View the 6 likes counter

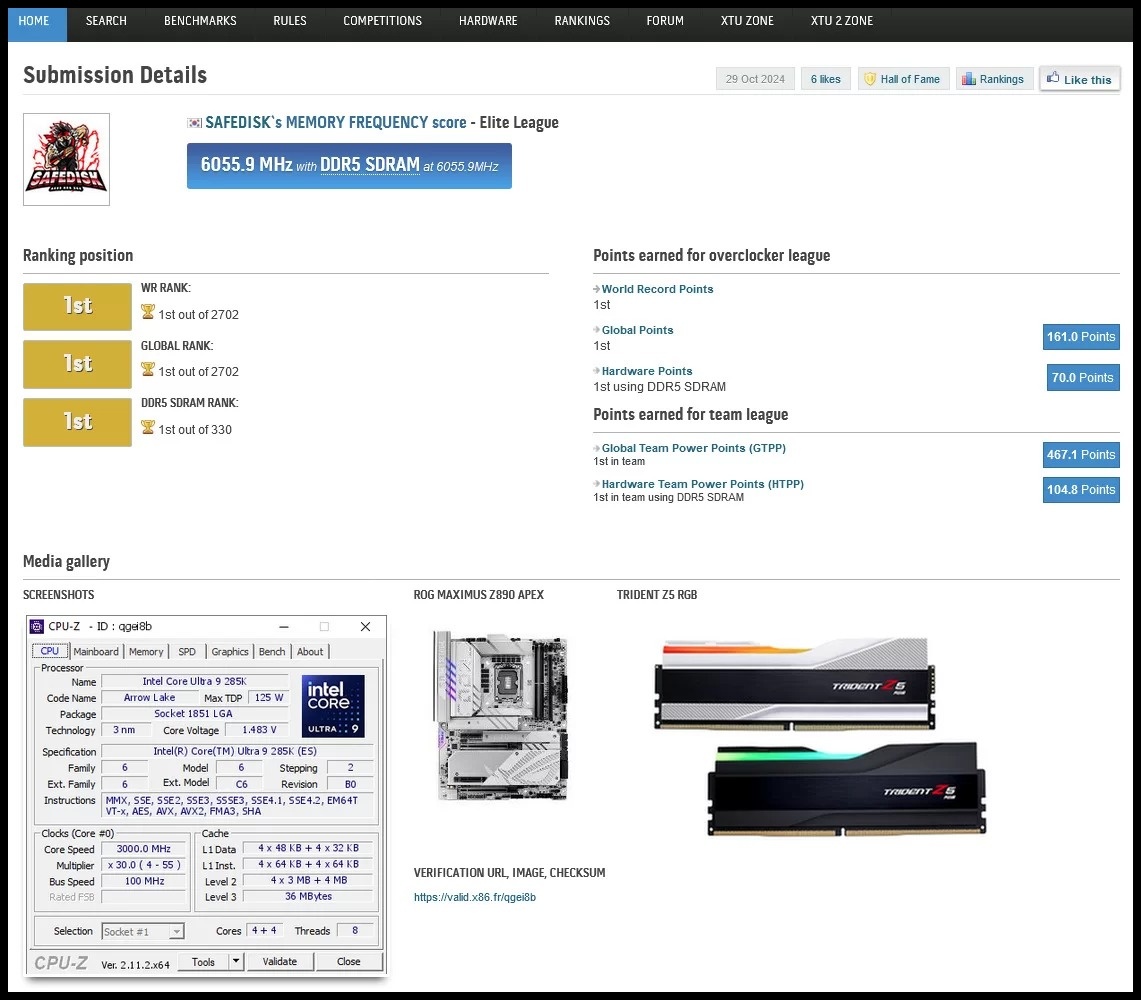point(825,79)
